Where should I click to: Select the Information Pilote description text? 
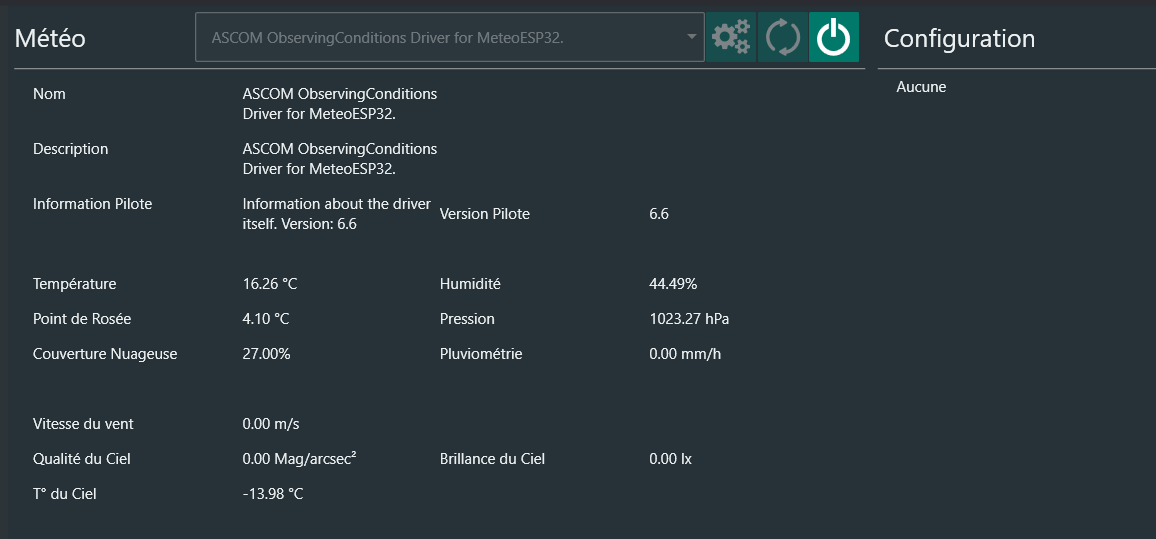pos(336,214)
